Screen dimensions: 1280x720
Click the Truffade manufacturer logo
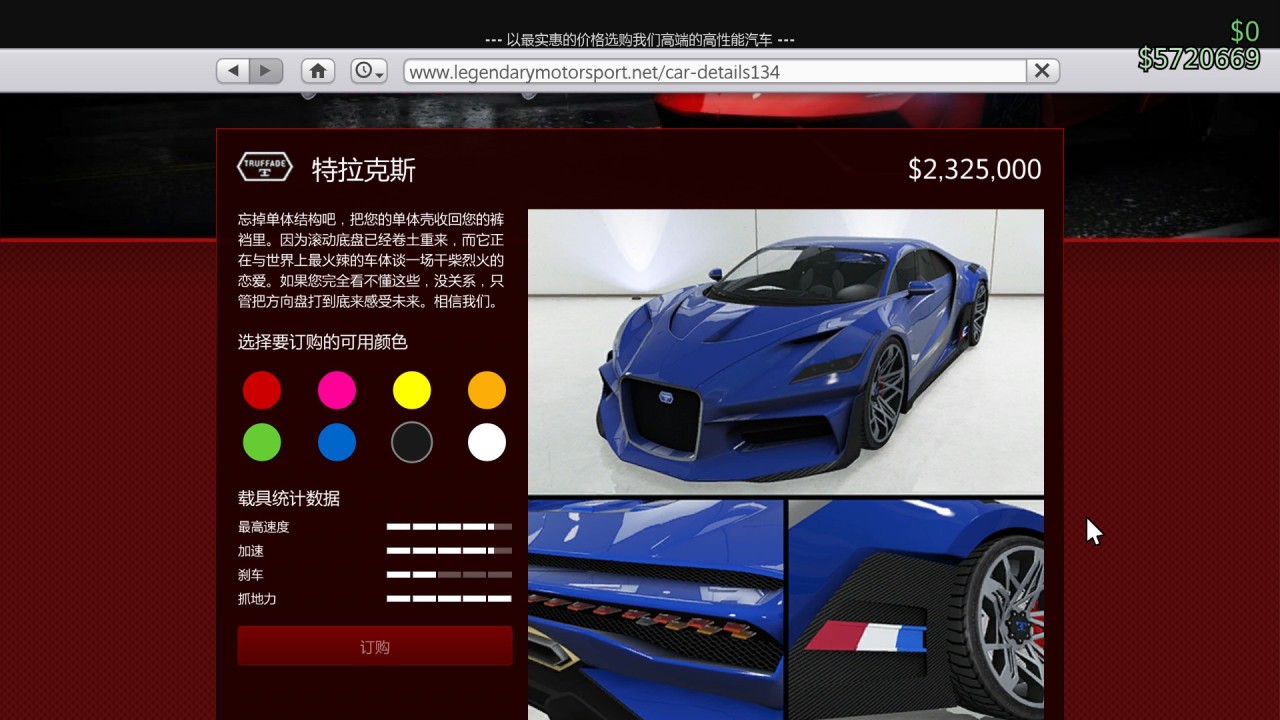click(x=265, y=167)
